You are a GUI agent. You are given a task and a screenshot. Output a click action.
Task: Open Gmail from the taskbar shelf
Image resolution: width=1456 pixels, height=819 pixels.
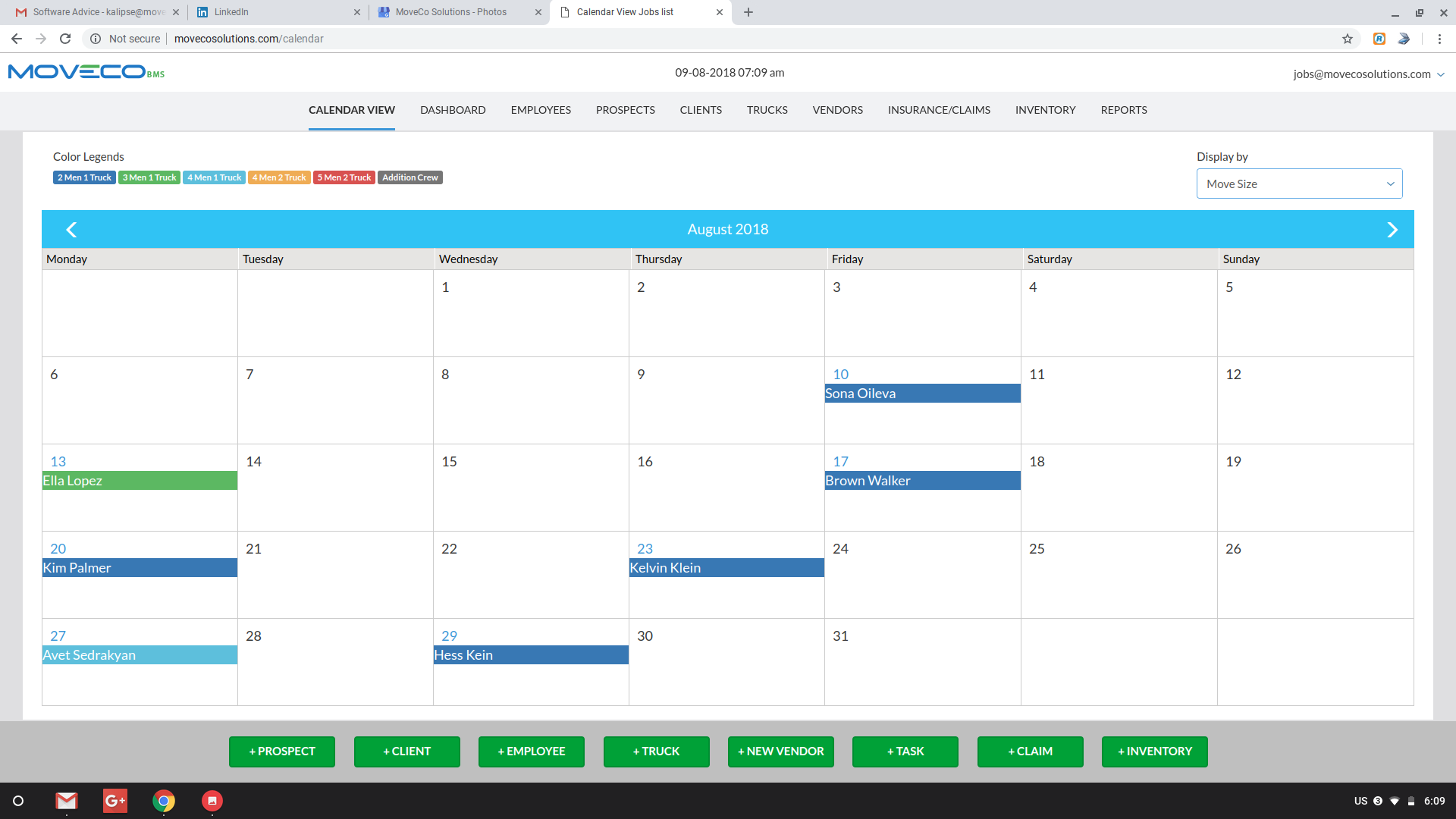[x=67, y=801]
